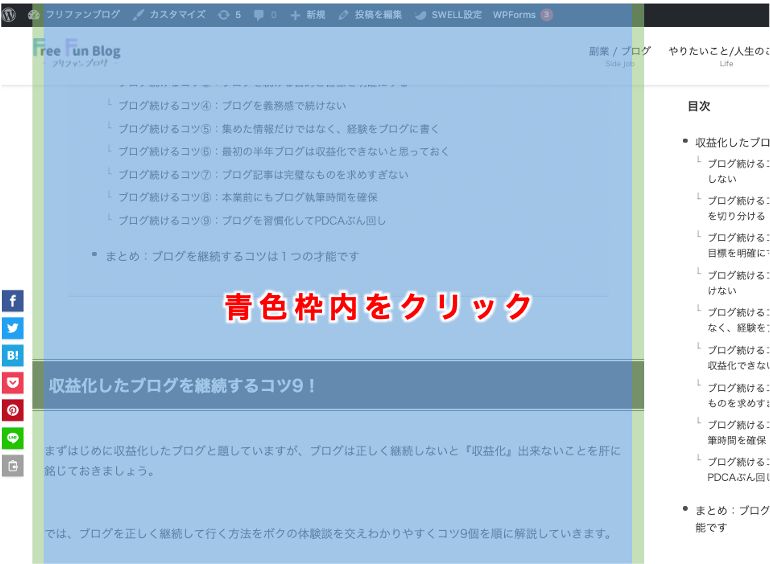This screenshot has width=770, height=564.
Task: Click sidebar 目次 heading
Action: click(x=699, y=106)
